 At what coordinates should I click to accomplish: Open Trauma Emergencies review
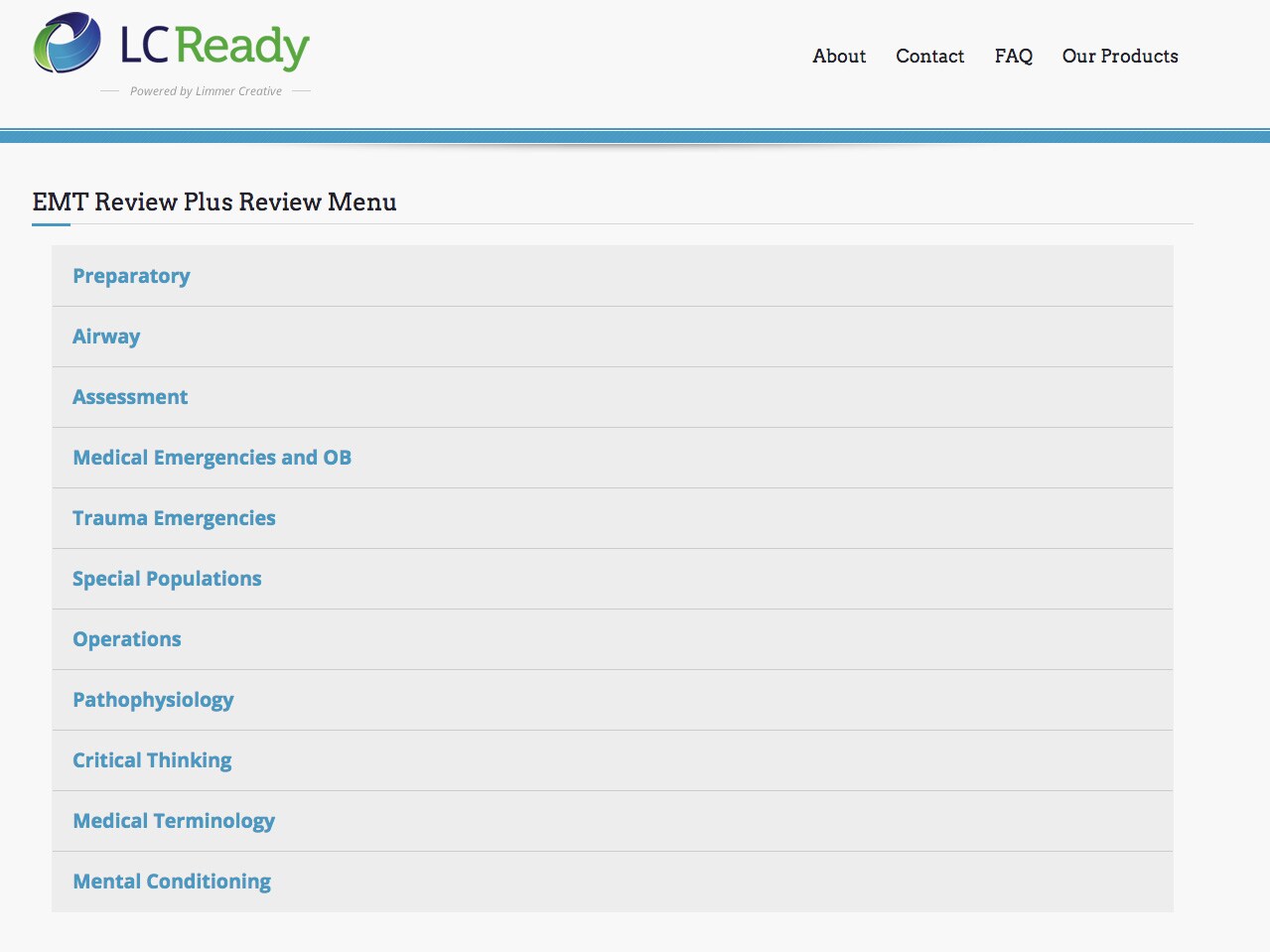174,518
